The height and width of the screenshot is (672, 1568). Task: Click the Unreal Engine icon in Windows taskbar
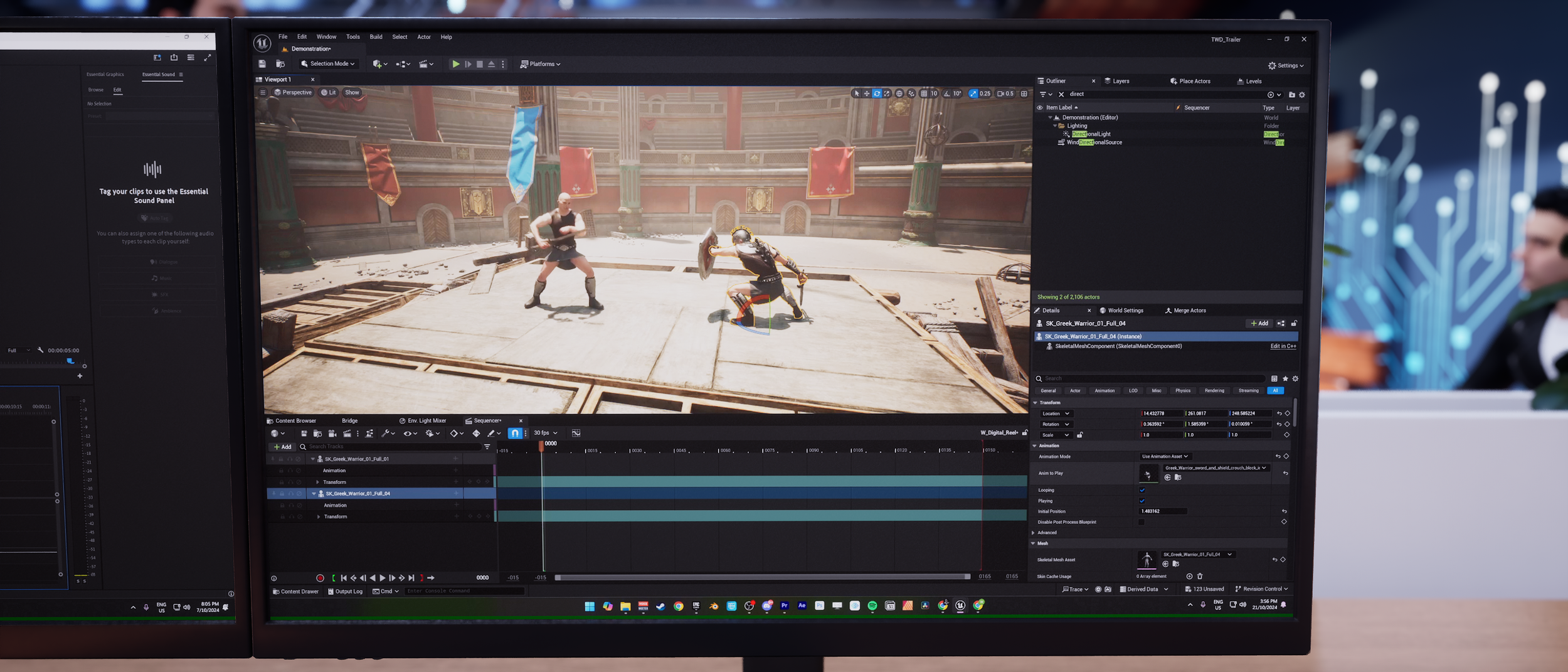click(960, 605)
